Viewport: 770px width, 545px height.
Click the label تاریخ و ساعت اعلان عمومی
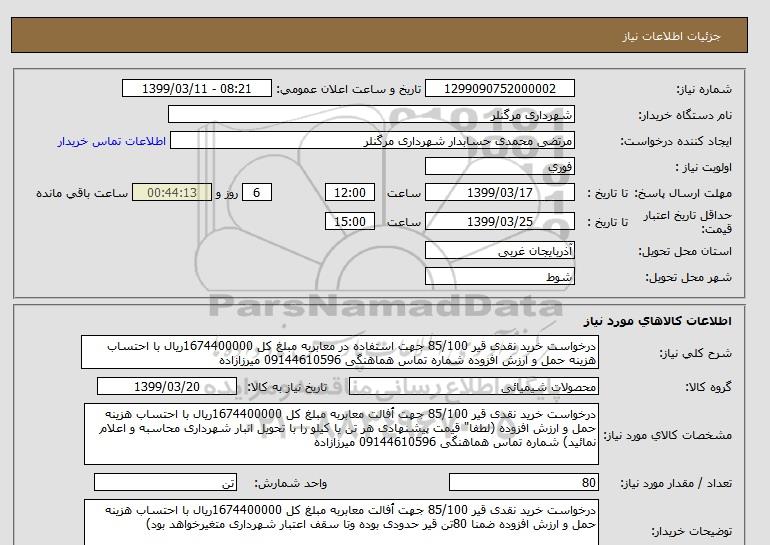349,89
